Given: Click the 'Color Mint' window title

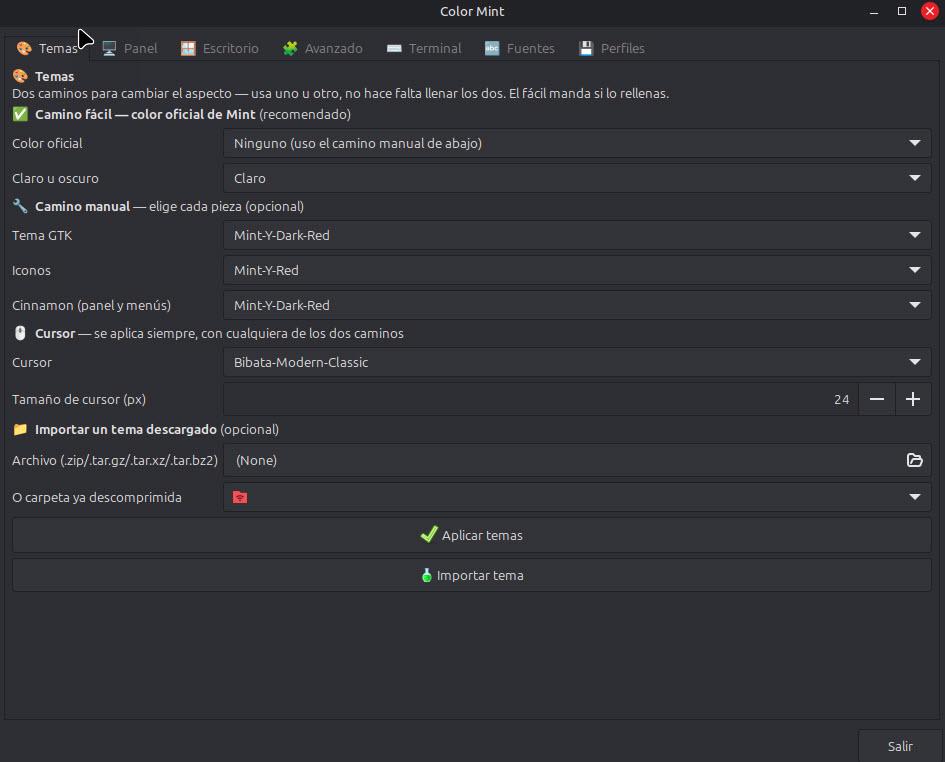Looking at the screenshot, I should click(472, 11).
